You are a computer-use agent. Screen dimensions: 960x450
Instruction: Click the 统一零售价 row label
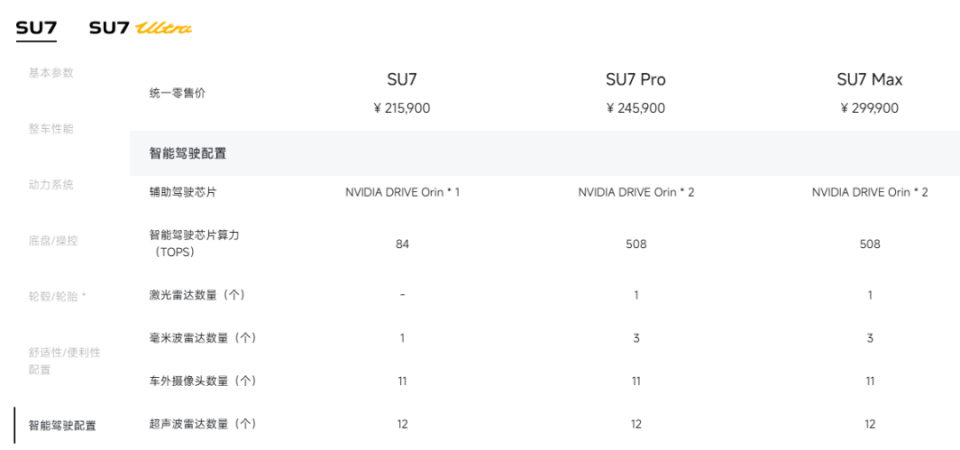click(x=177, y=93)
